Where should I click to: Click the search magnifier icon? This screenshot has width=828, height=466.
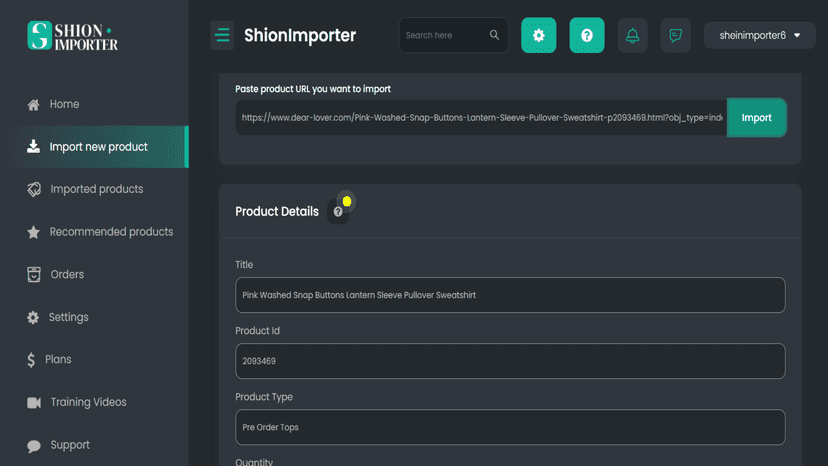(x=494, y=35)
